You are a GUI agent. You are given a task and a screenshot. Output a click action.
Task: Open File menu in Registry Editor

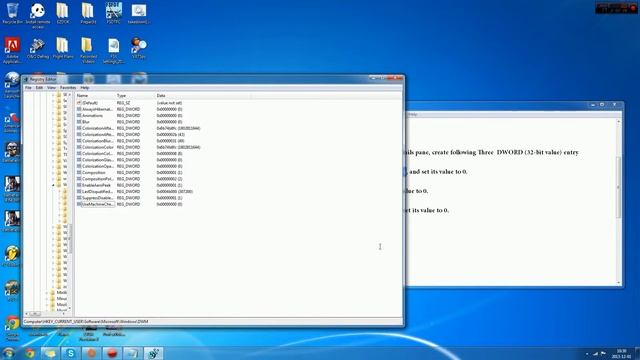tap(28, 88)
